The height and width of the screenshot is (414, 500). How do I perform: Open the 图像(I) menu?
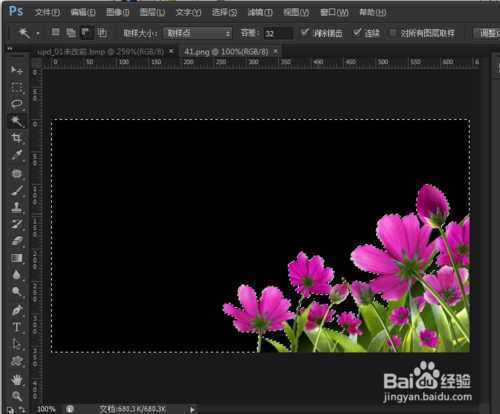(118, 13)
